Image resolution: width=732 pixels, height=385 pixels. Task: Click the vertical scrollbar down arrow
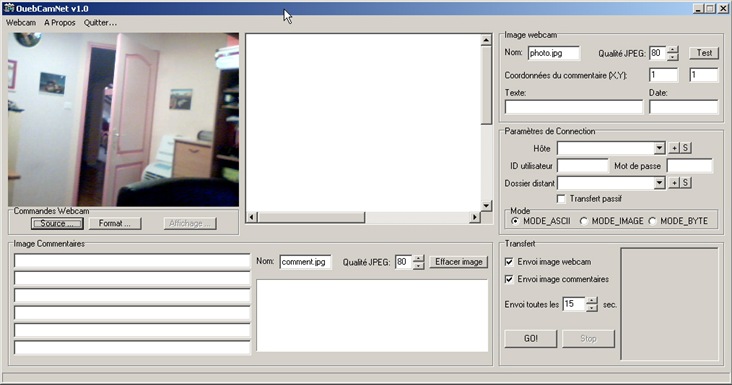click(486, 205)
